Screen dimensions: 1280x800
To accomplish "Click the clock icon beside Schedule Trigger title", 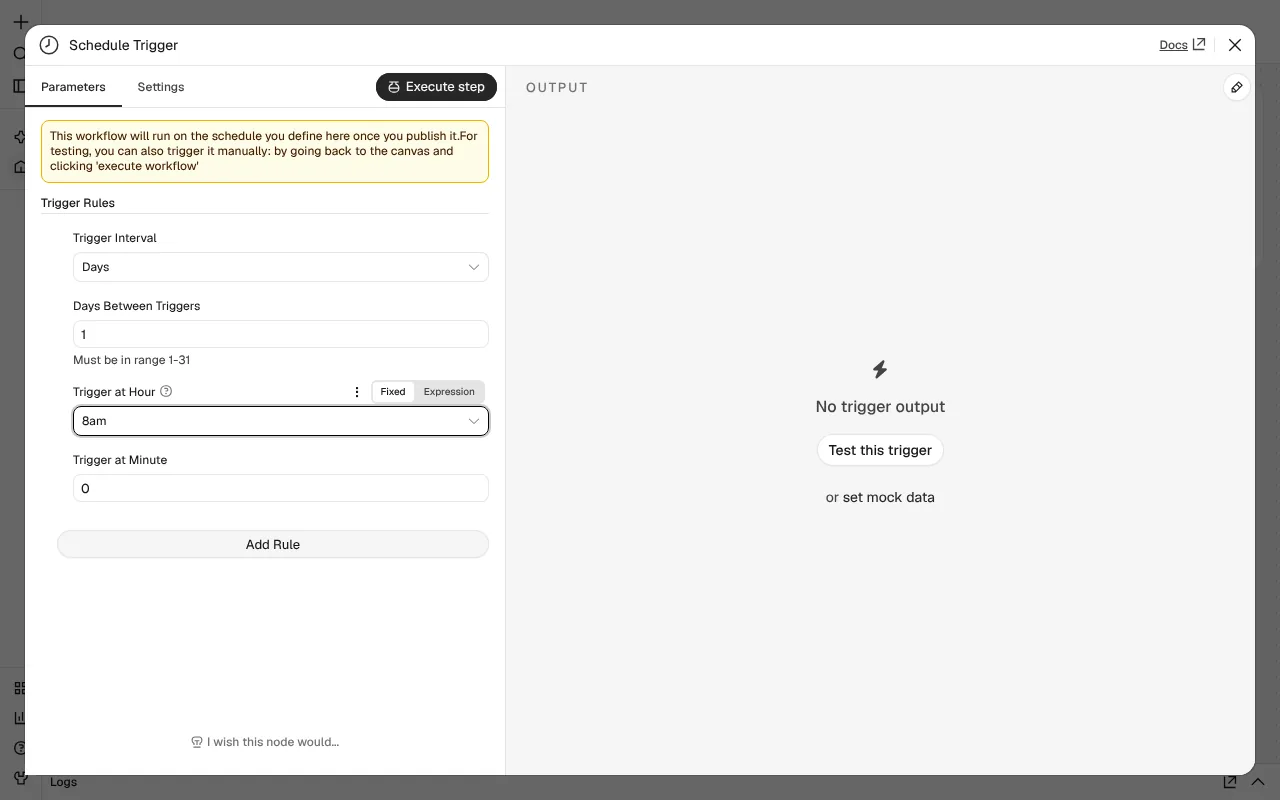I will (49, 45).
